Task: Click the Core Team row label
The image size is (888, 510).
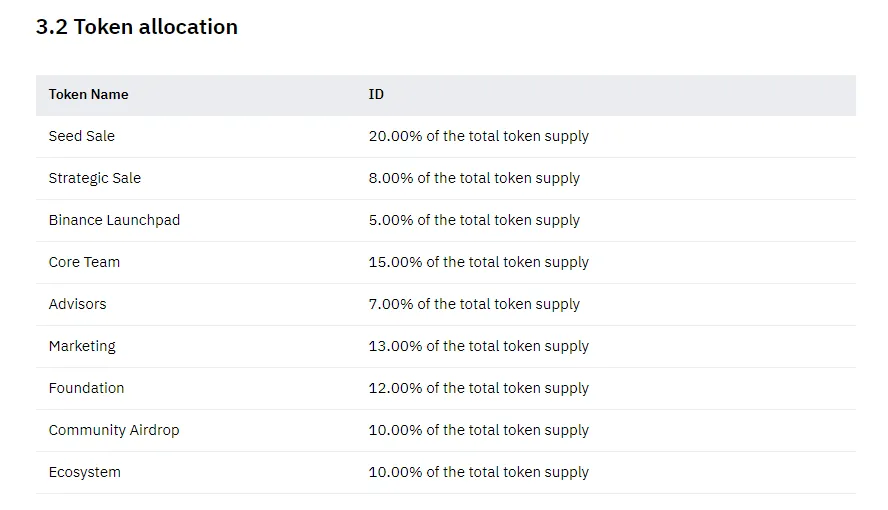Action: 84,262
